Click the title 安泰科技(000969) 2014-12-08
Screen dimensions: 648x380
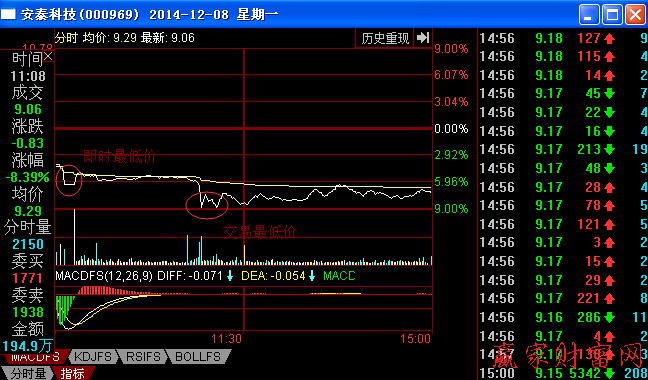point(125,14)
